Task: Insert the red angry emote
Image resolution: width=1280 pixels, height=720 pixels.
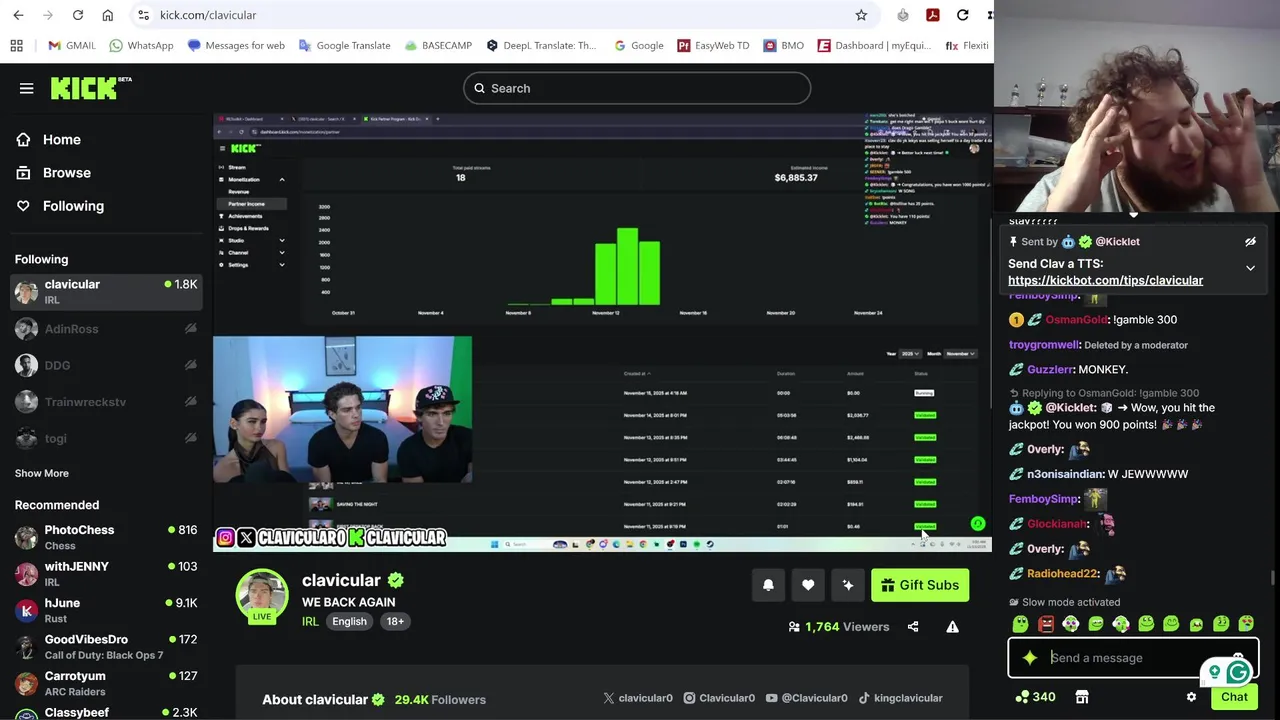Action: coord(1046,624)
